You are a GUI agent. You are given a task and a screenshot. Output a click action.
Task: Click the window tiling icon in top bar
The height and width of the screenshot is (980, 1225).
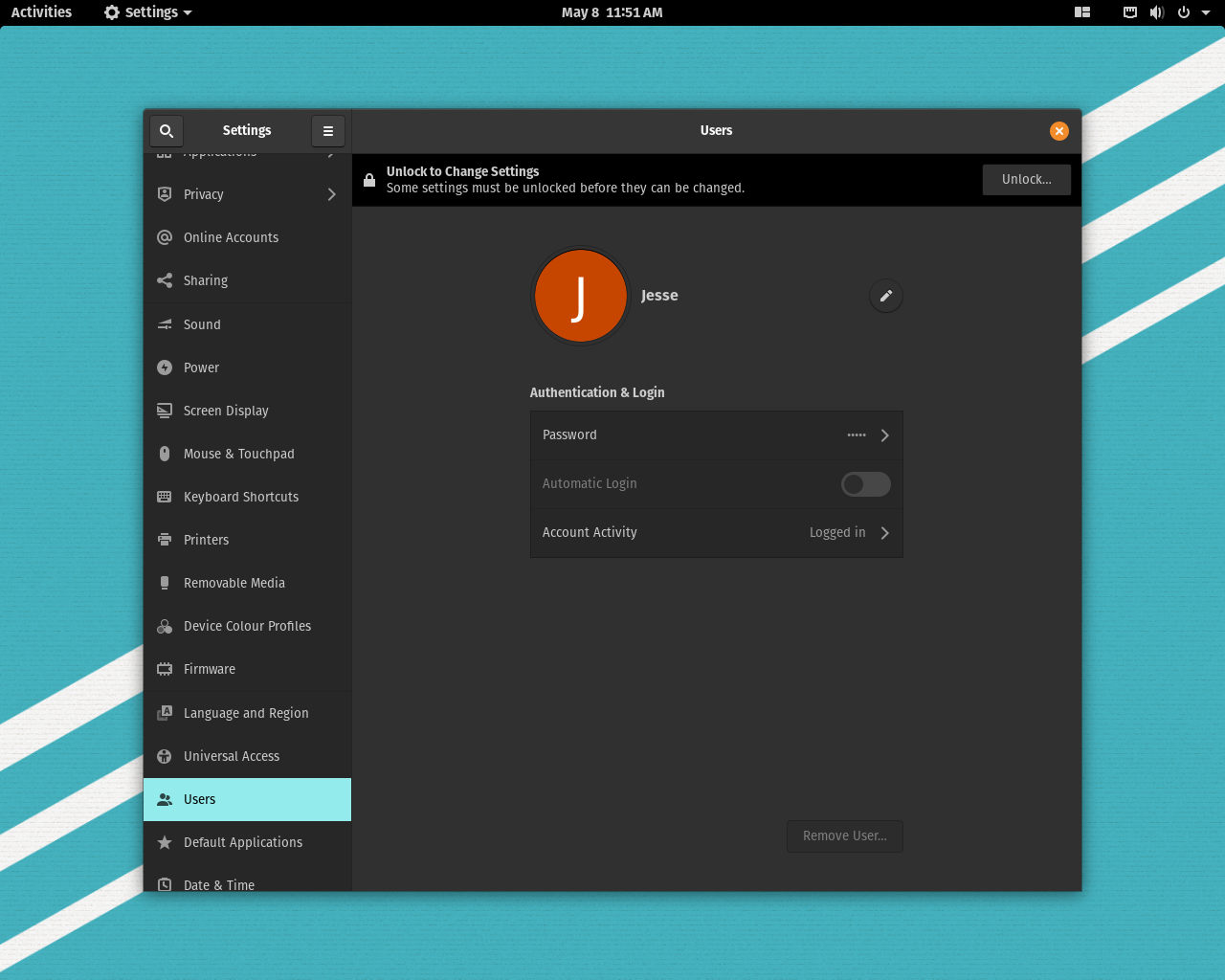point(1082,12)
